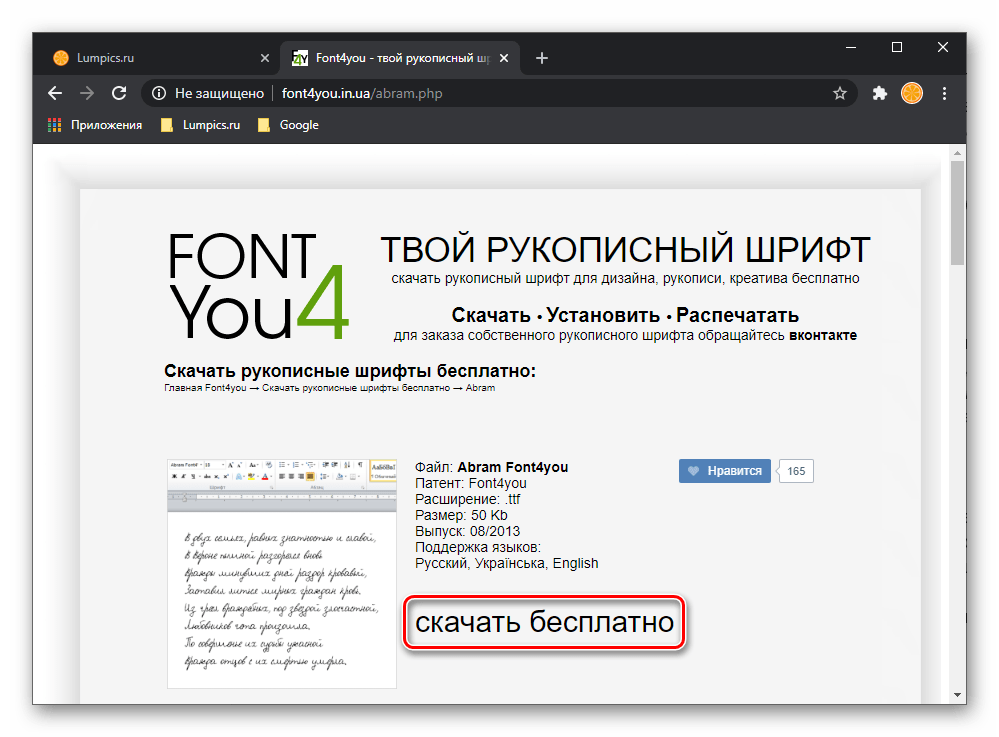Click the Abram font preview thumbnail
Screen dimensions: 999x737
(281, 574)
